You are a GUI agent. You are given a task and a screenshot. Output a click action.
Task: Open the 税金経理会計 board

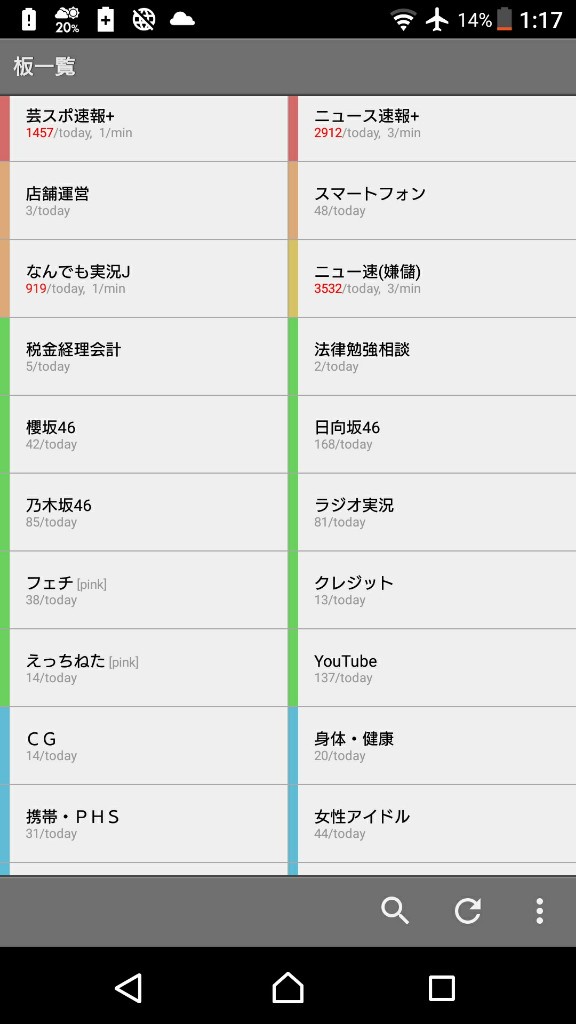[149, 357]
